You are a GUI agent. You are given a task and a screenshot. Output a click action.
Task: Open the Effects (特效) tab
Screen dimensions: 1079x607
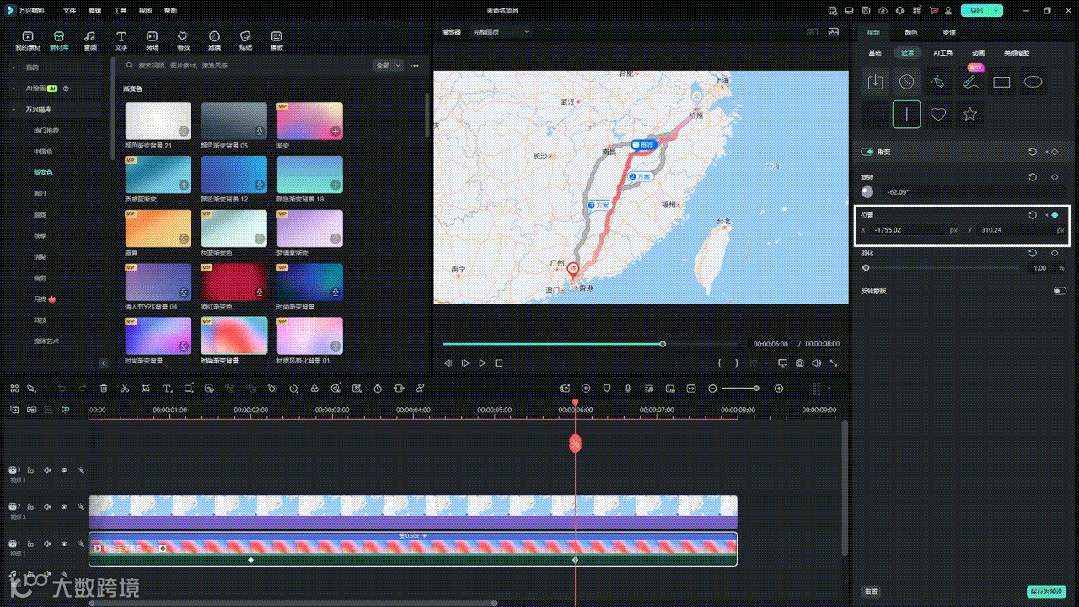[x=183, y=41]
